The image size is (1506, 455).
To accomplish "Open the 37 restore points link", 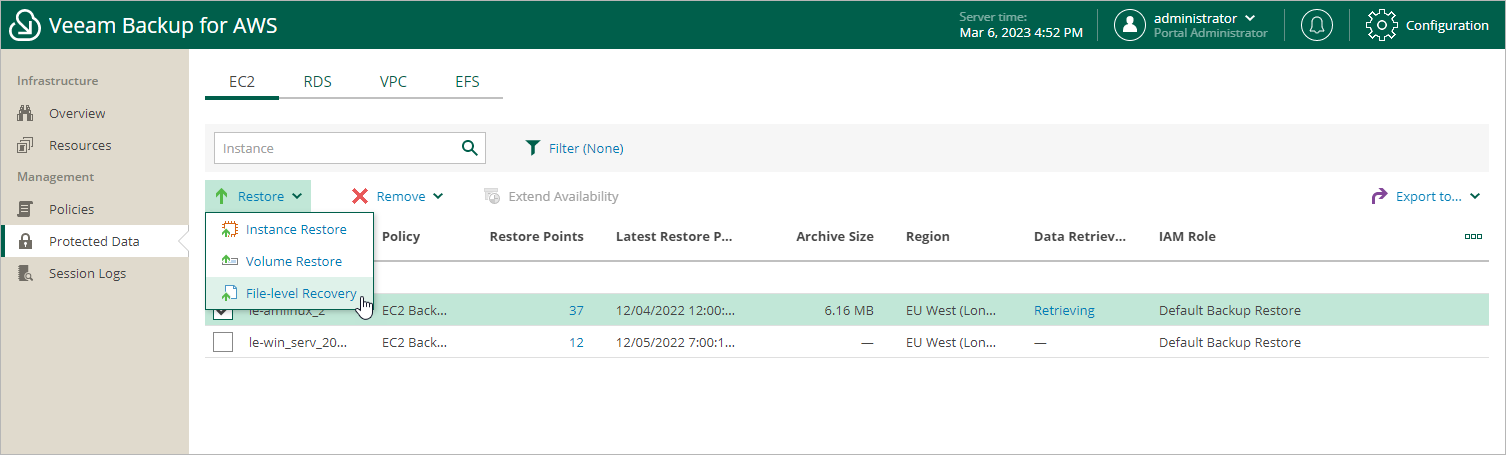I will (x=576, y=310).
